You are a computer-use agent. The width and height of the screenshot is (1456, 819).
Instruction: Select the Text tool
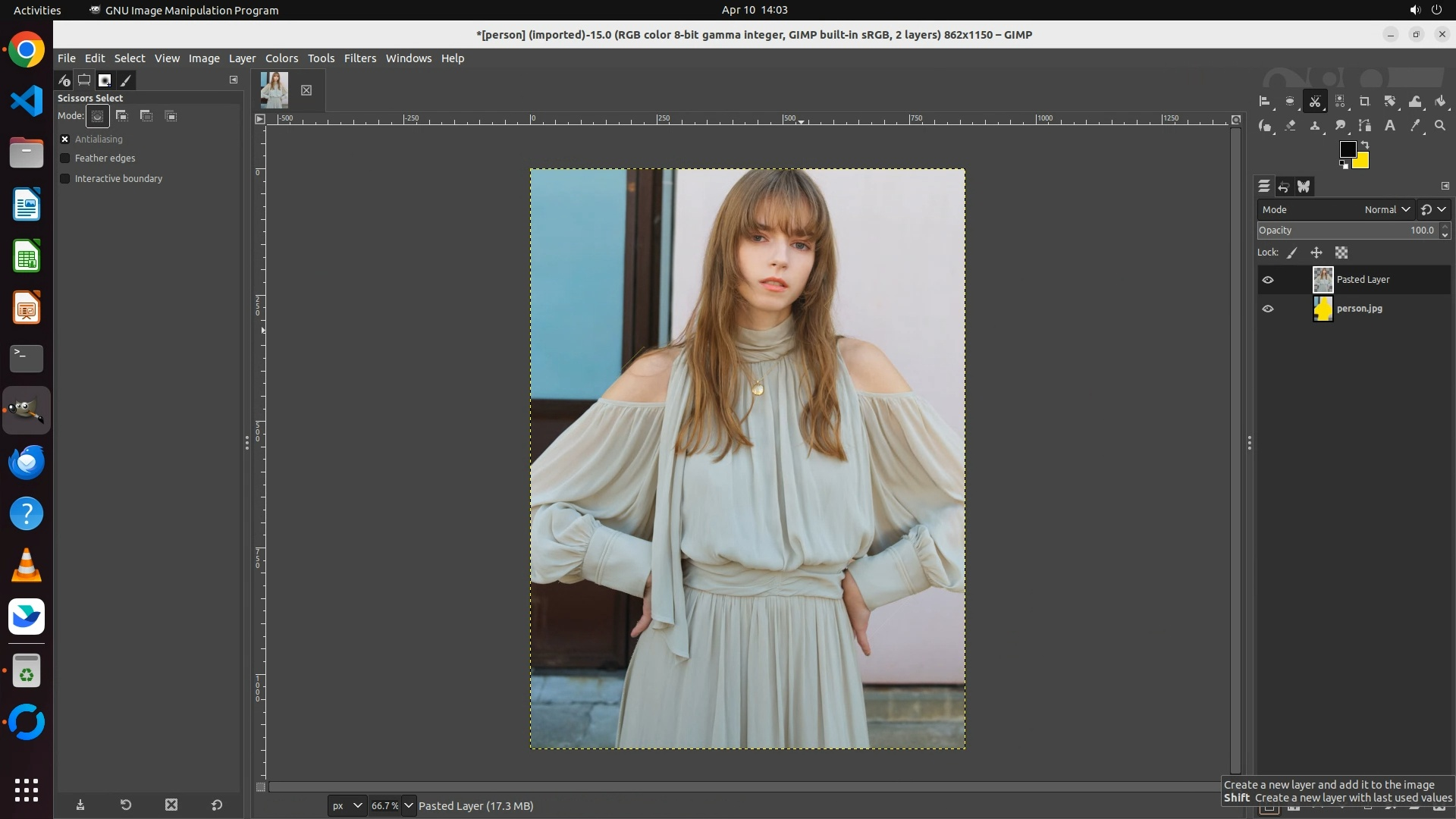1390,126
